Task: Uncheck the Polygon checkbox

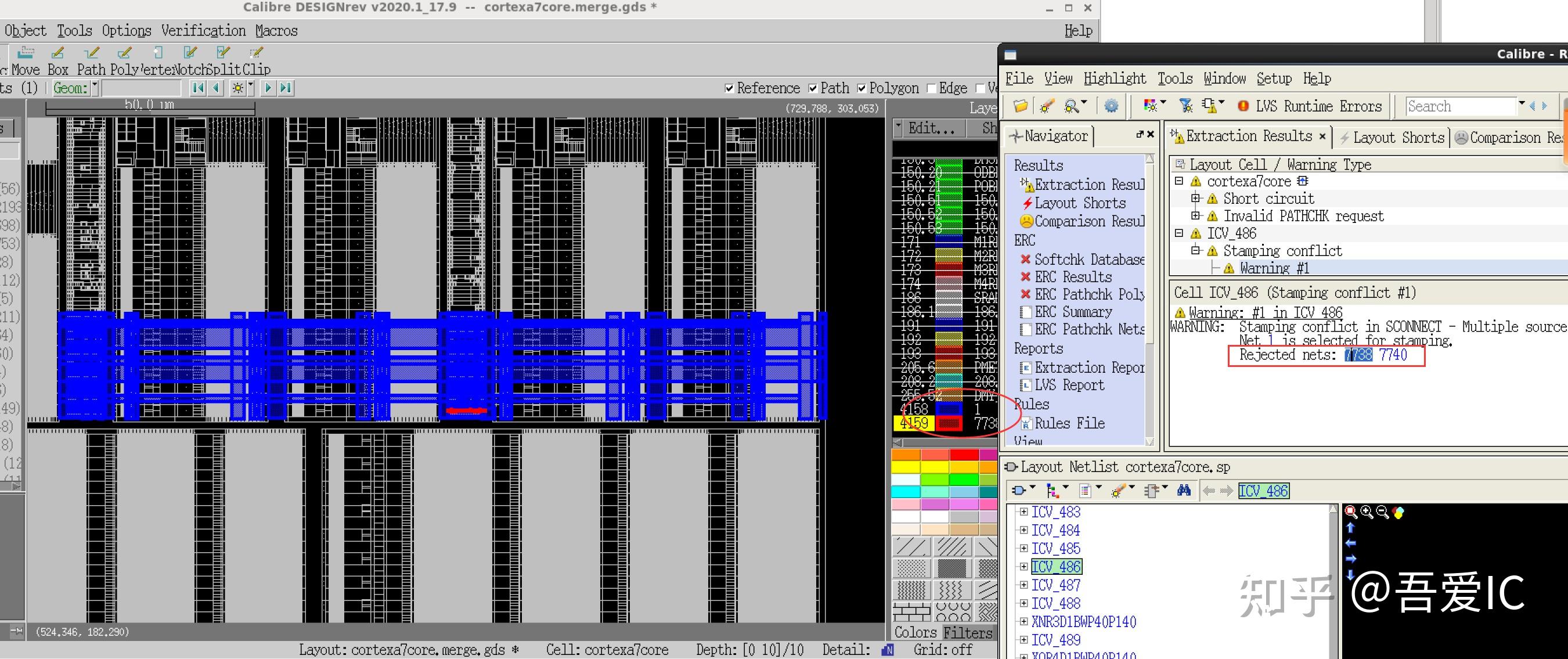Action: [862, 89]
